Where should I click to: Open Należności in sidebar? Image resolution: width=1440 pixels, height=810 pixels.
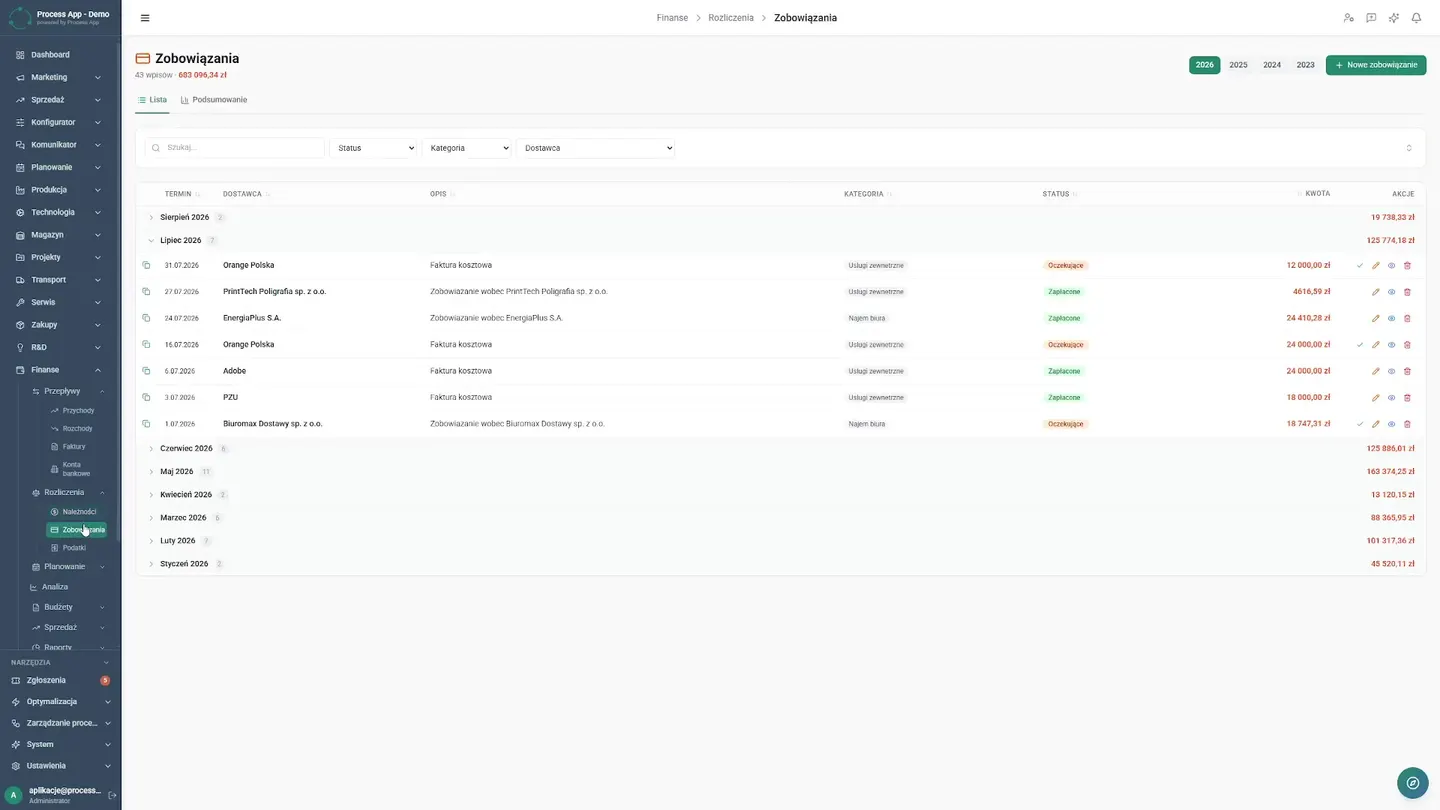coord(79,512)
